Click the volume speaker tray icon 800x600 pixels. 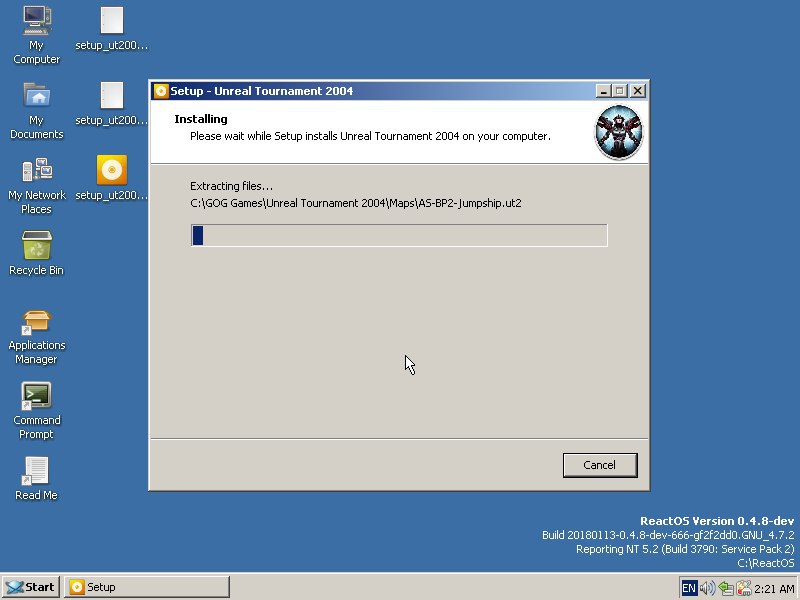click(707, 588)
